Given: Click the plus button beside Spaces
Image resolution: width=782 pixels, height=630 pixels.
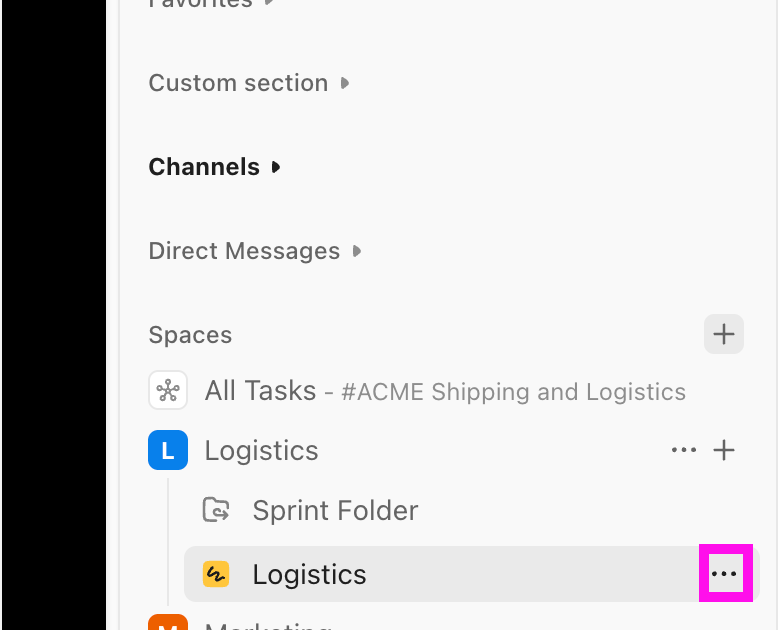Looking at the screenshot, I should tap(724, 334).
